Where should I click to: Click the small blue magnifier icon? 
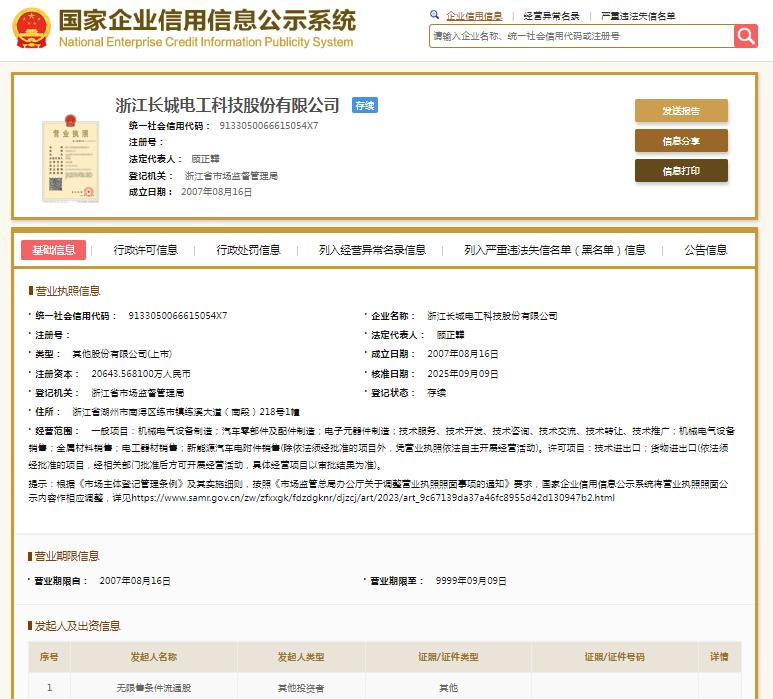click(434, 15)
